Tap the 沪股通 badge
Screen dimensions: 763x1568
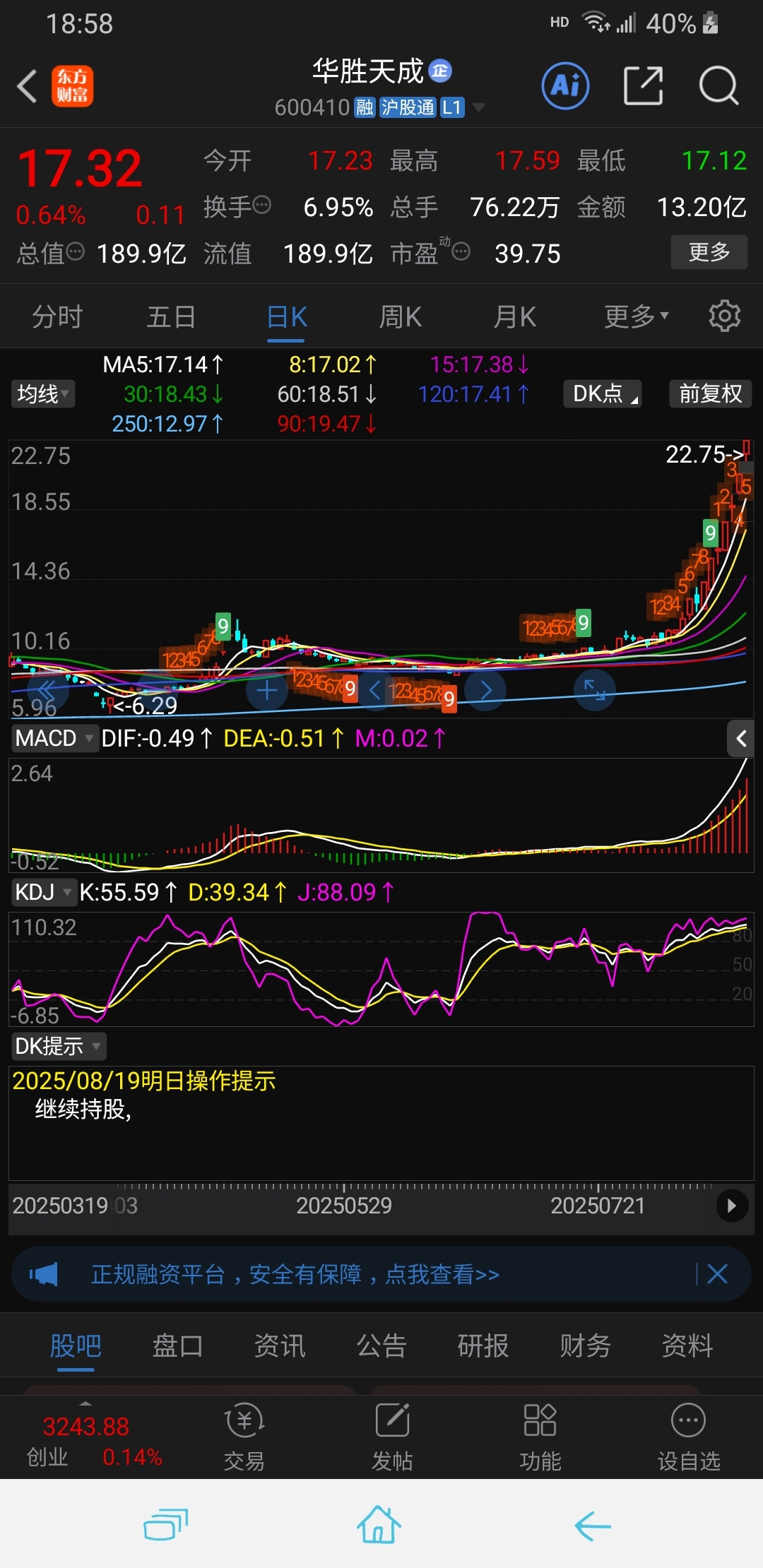coord(408,107)
